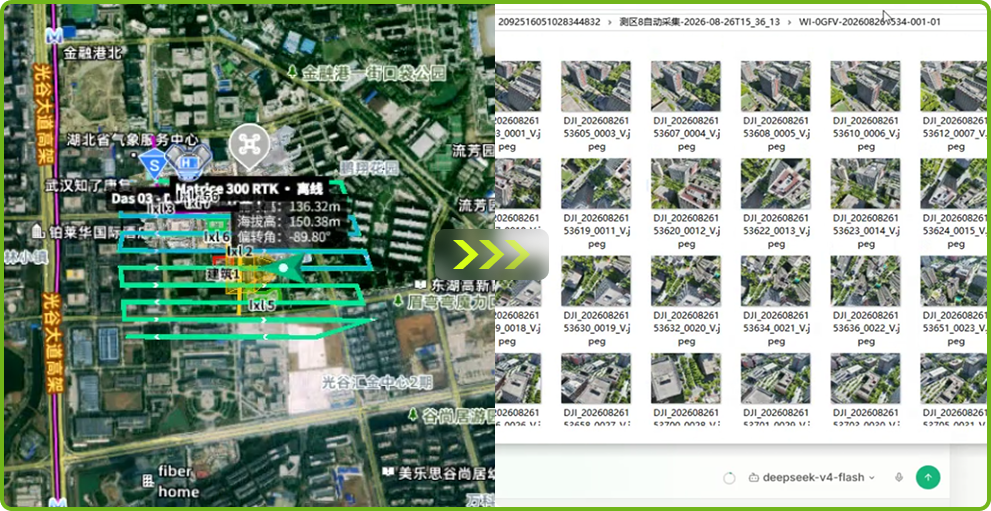Select the 53610_0006_V.jpeg photo thumbnail
991x511 pixels.
(x=865, y=86)
